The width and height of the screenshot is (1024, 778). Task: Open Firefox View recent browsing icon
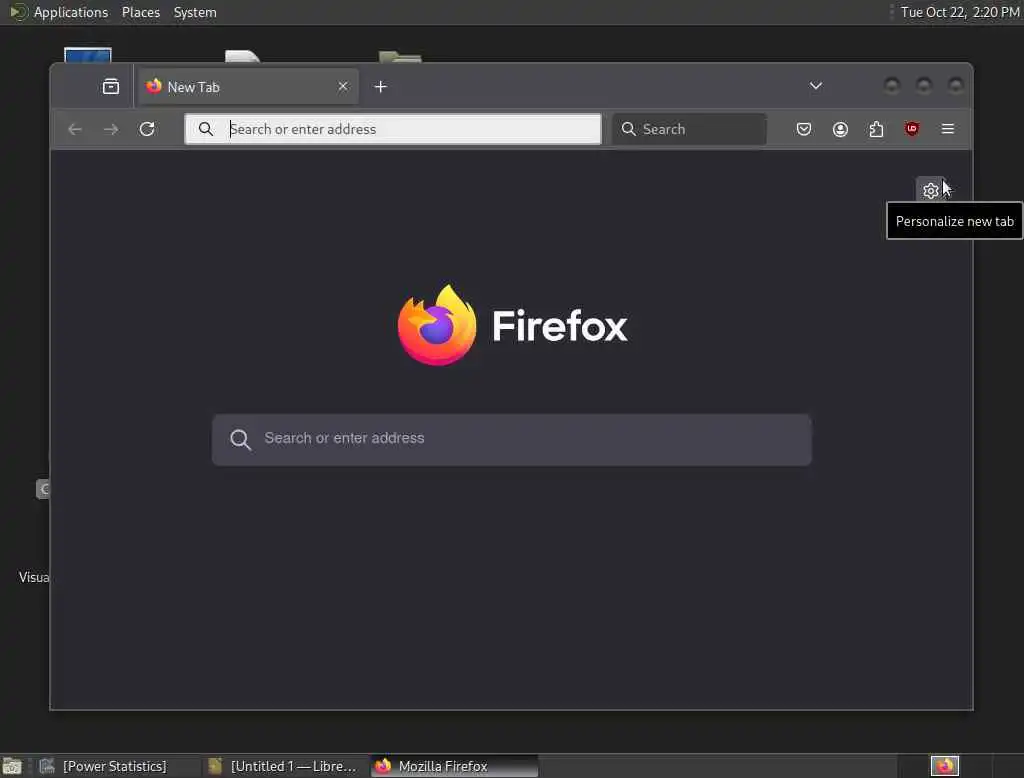click(x=111, y=86)
